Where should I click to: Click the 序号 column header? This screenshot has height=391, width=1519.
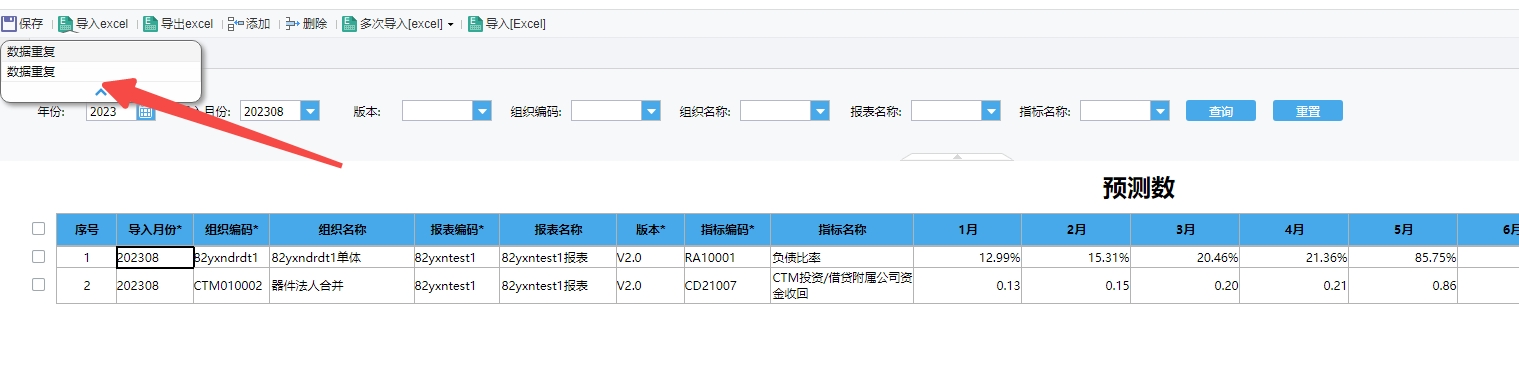click(86, 230)
